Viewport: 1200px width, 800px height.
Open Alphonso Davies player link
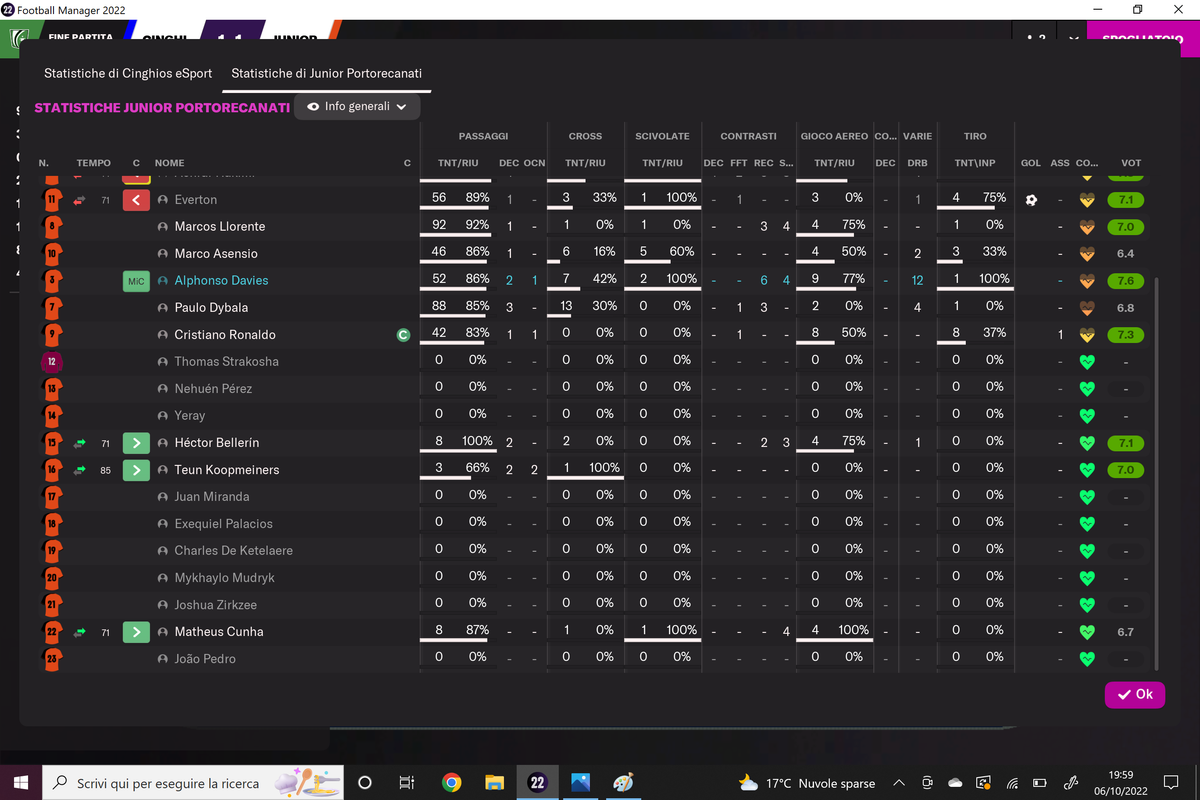(221, 281)
